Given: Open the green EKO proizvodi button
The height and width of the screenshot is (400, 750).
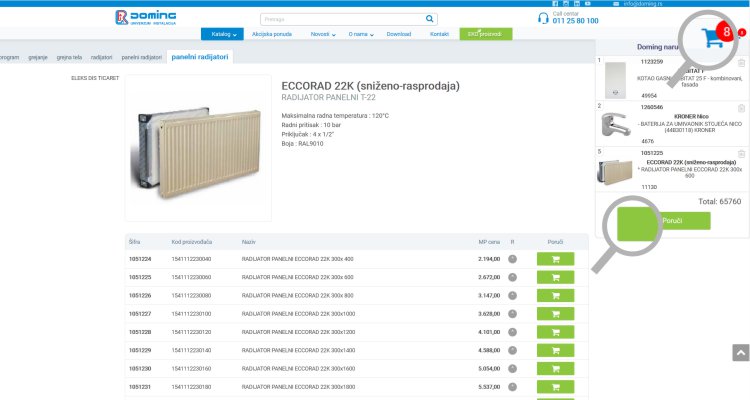Looking at the screenshot, I should pyautogui.click(x=485, y=34).
